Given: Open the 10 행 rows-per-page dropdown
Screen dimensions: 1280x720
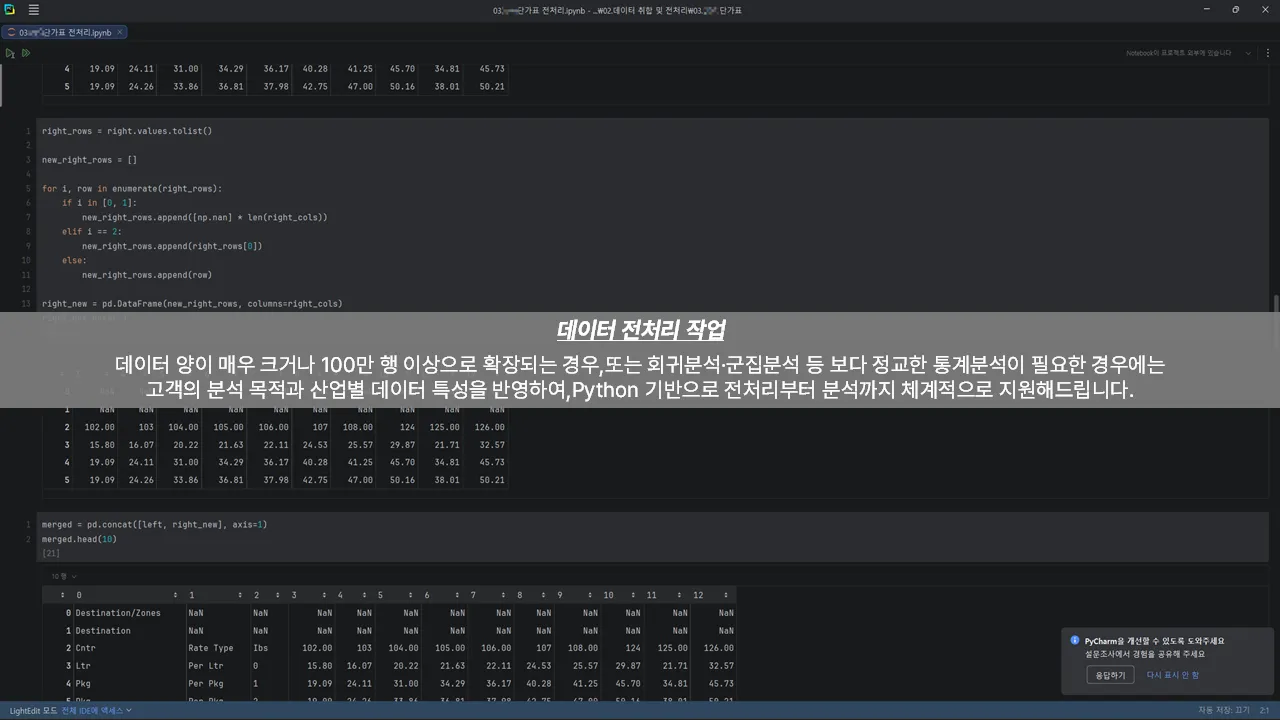Looking at the screenshot, I should pyautogui.click(x=64, y=576).
